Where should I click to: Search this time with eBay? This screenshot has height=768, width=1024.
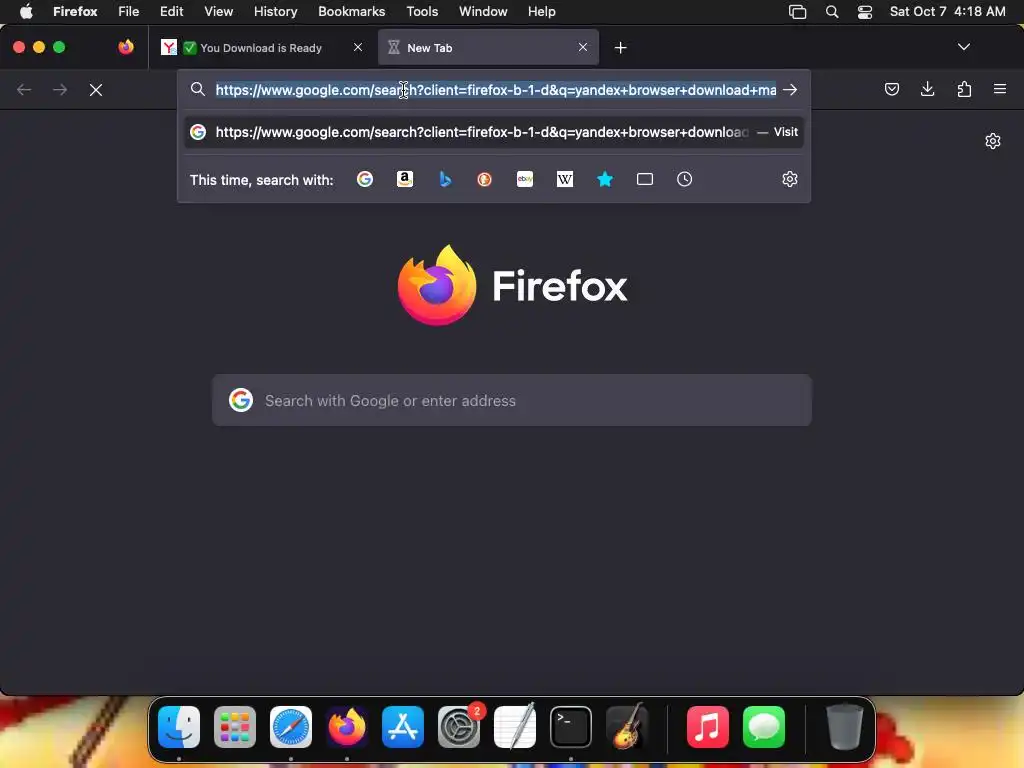525,179
